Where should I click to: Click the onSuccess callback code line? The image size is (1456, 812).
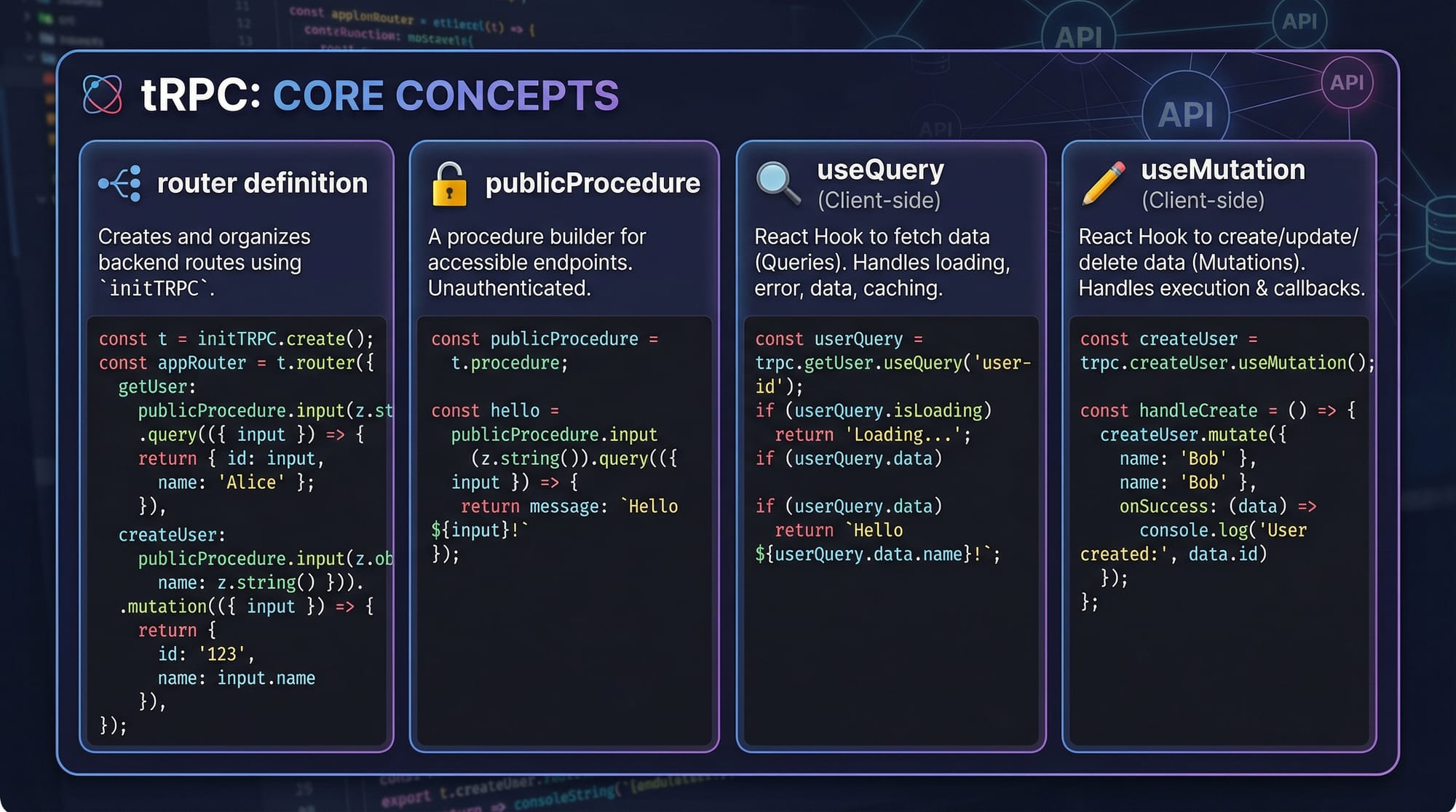click(x=1217, y=506)
